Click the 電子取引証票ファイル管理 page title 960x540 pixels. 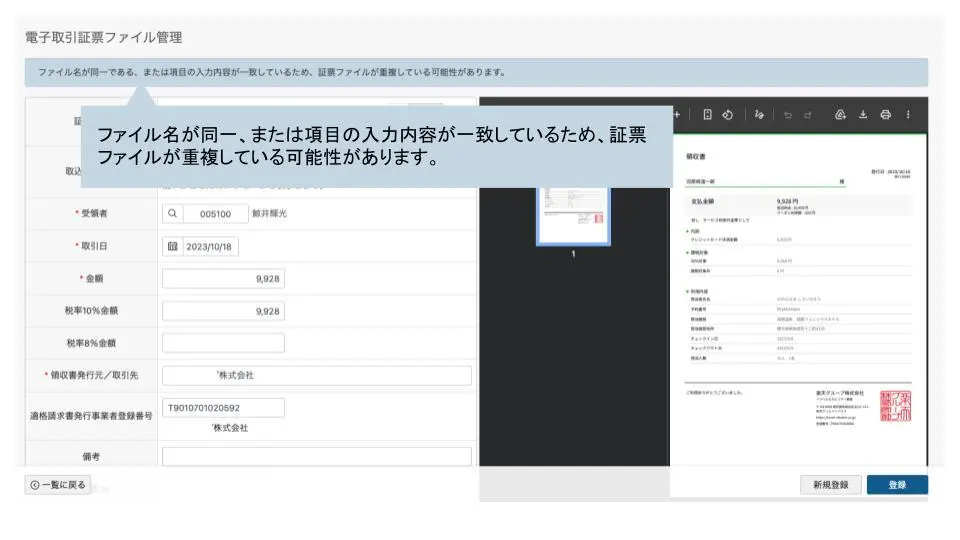pos(103,37)
